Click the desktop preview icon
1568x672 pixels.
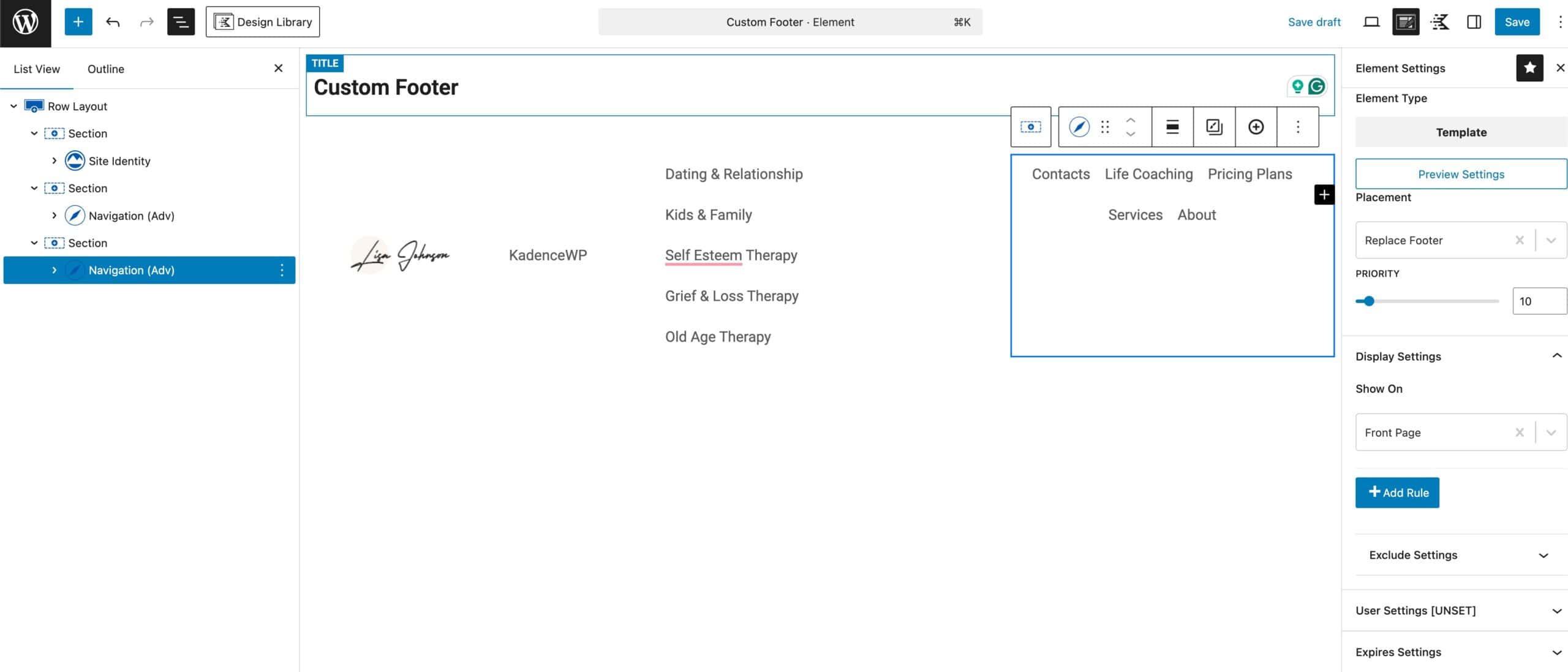[x=1371, y=21]
